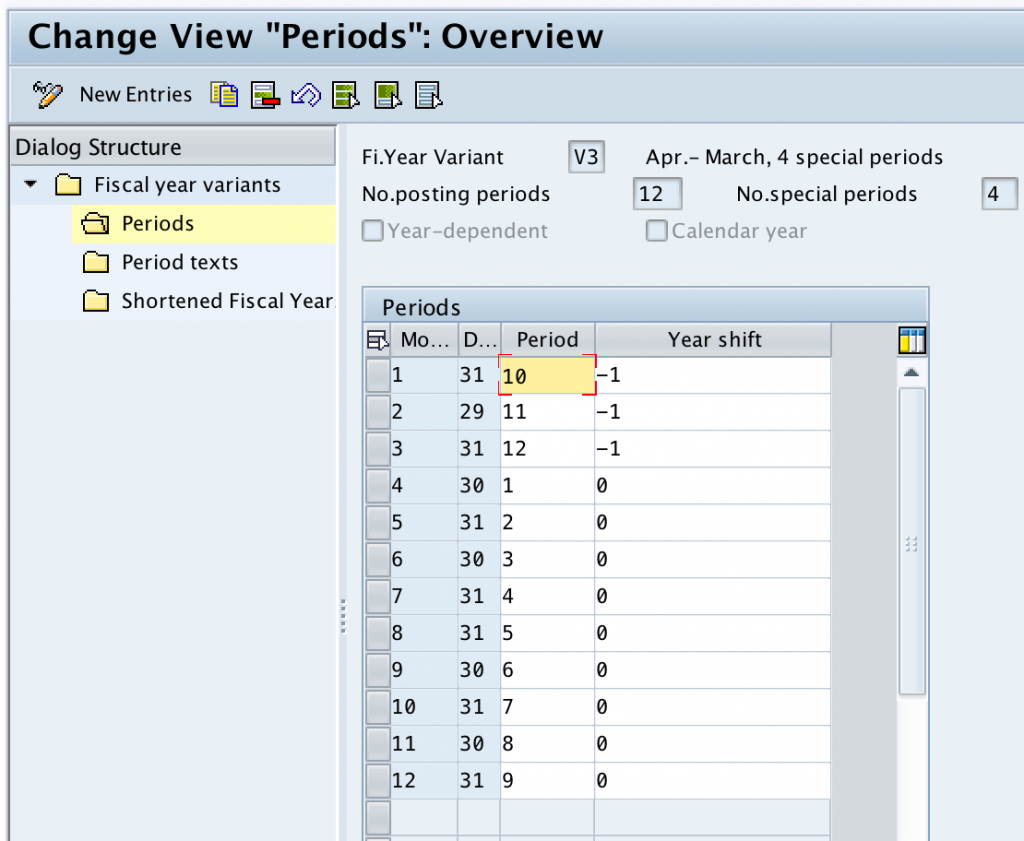Click the Period column header
The height and width of the screenshot is (841, 1024).
point(547,340)
